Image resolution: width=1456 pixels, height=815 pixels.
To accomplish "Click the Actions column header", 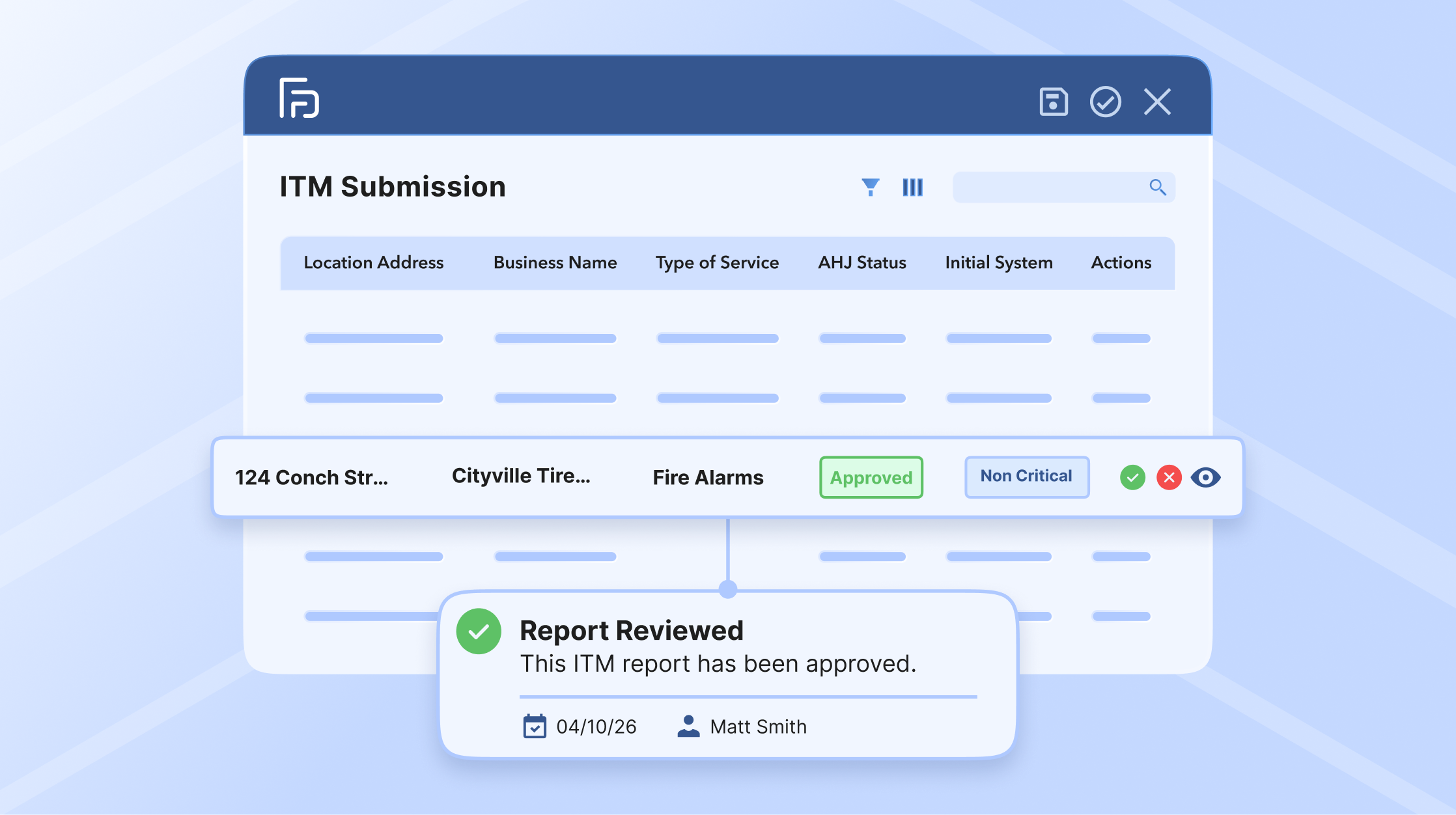I will coord(1121,262).
